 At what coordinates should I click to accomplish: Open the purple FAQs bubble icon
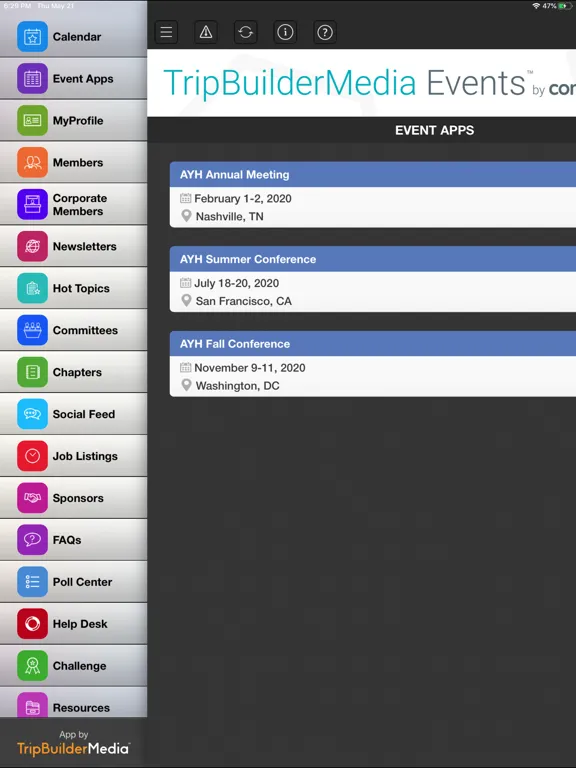[x=32, y=540]
